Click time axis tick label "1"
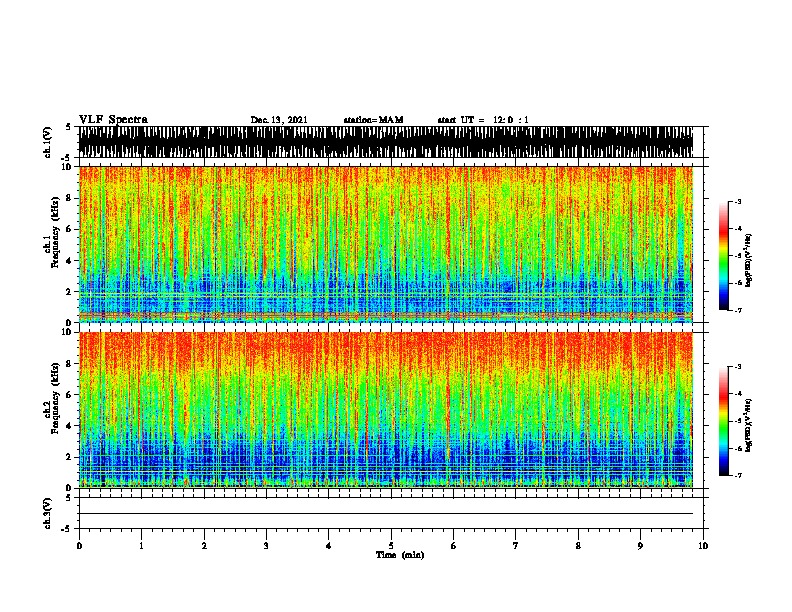 (141, 546)
